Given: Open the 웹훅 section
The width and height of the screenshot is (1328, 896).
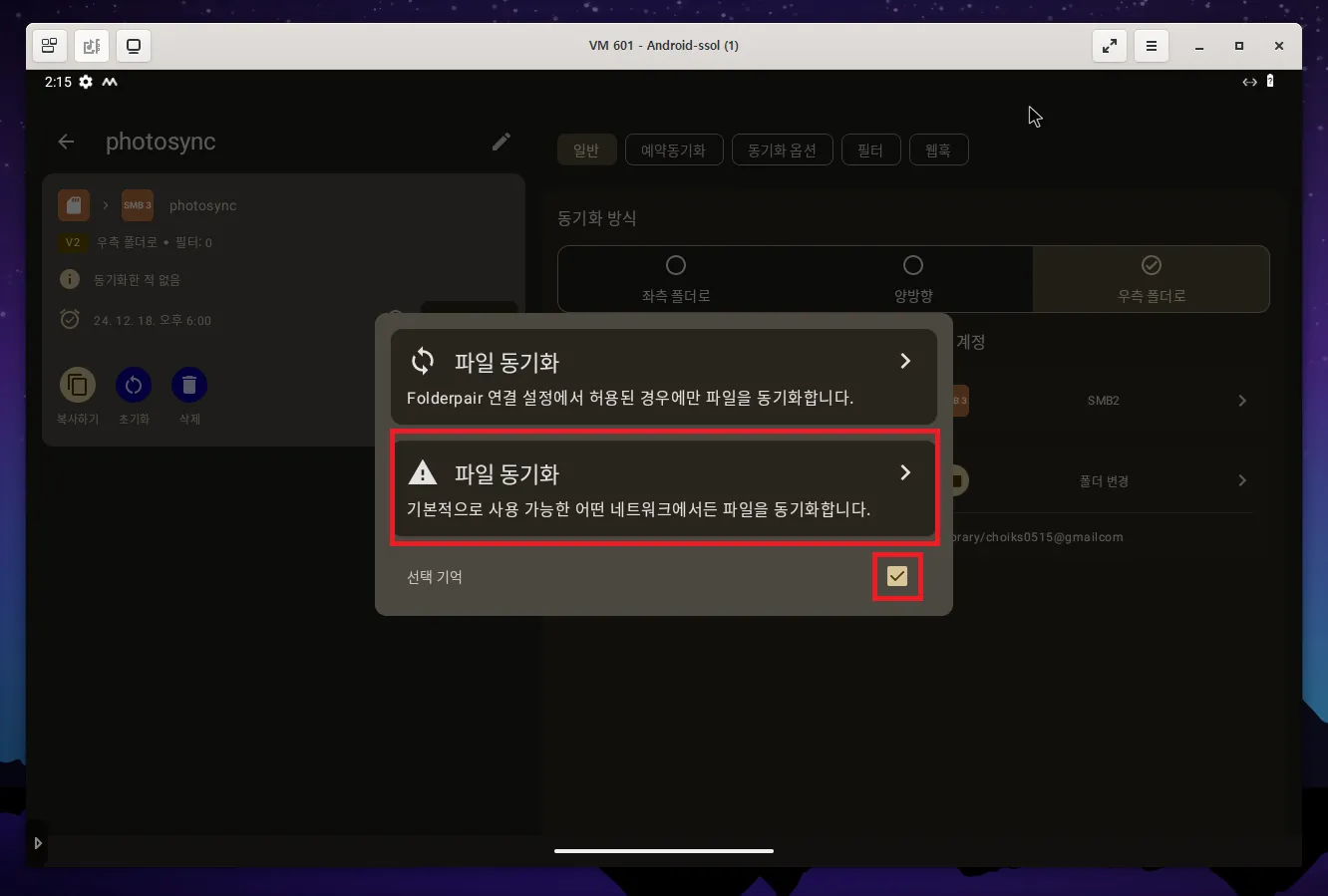Looking at the screenshot, I should [938, 149].
